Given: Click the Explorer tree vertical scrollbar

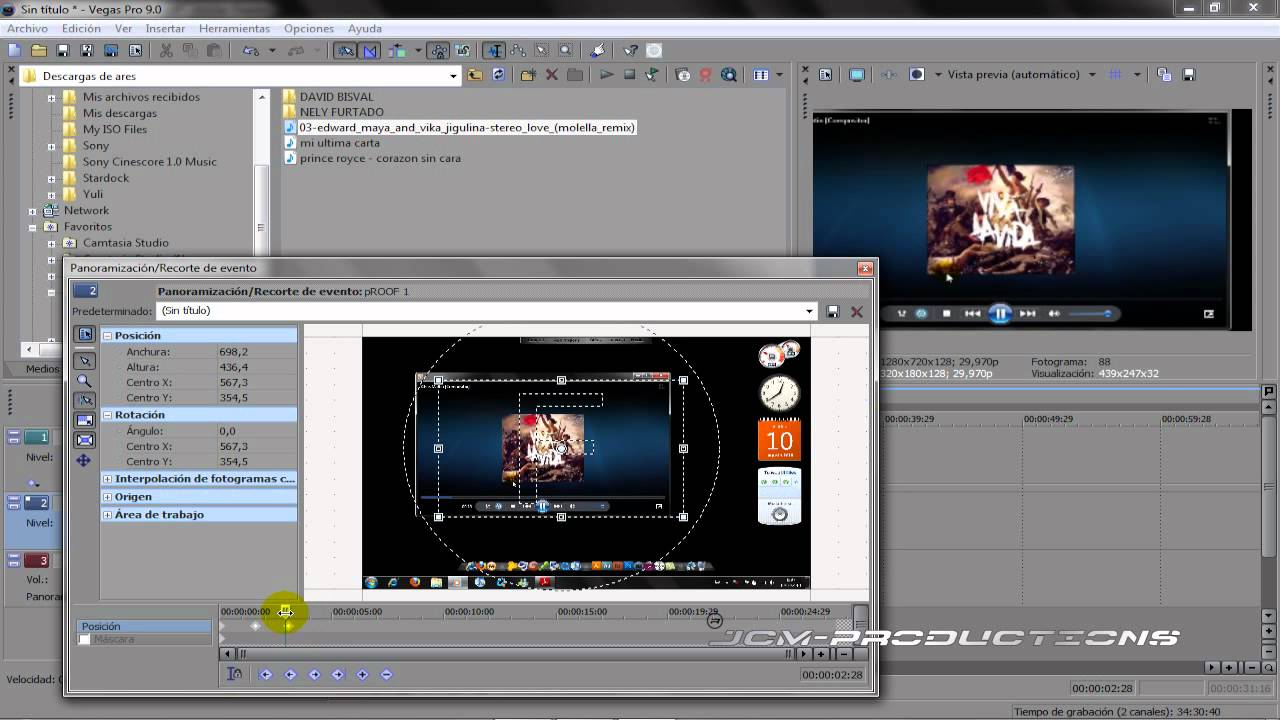Looking at the screenshot, I should 262,212.
